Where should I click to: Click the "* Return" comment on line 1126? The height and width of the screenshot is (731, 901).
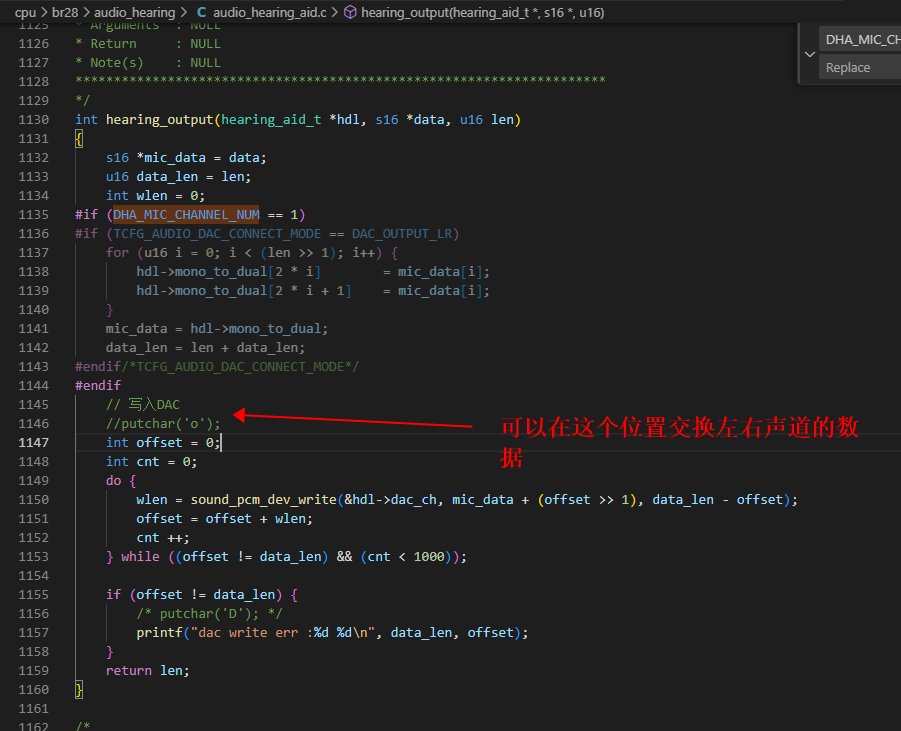point(106,44)
